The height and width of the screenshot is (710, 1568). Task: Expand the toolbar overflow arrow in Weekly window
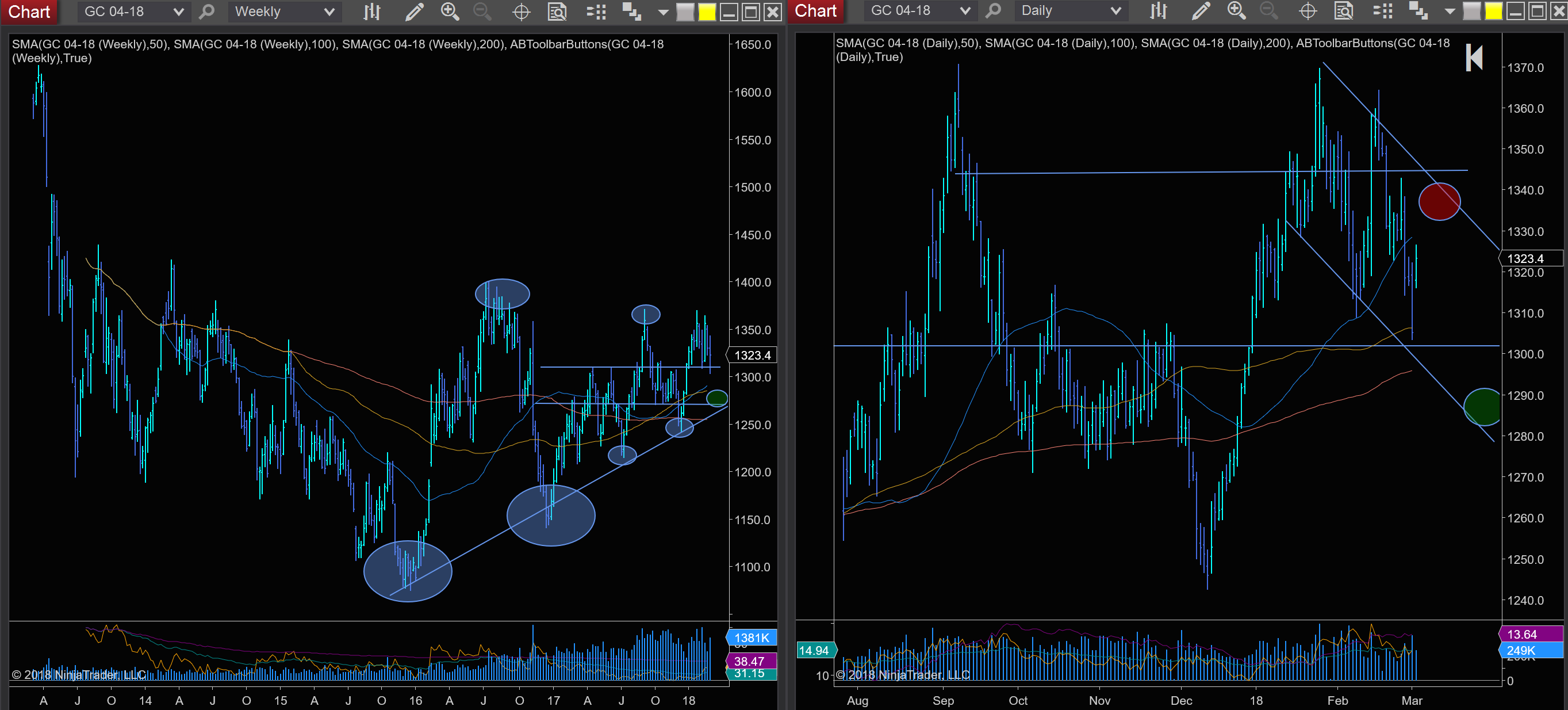pyautogui.click(x=663, y=12)
